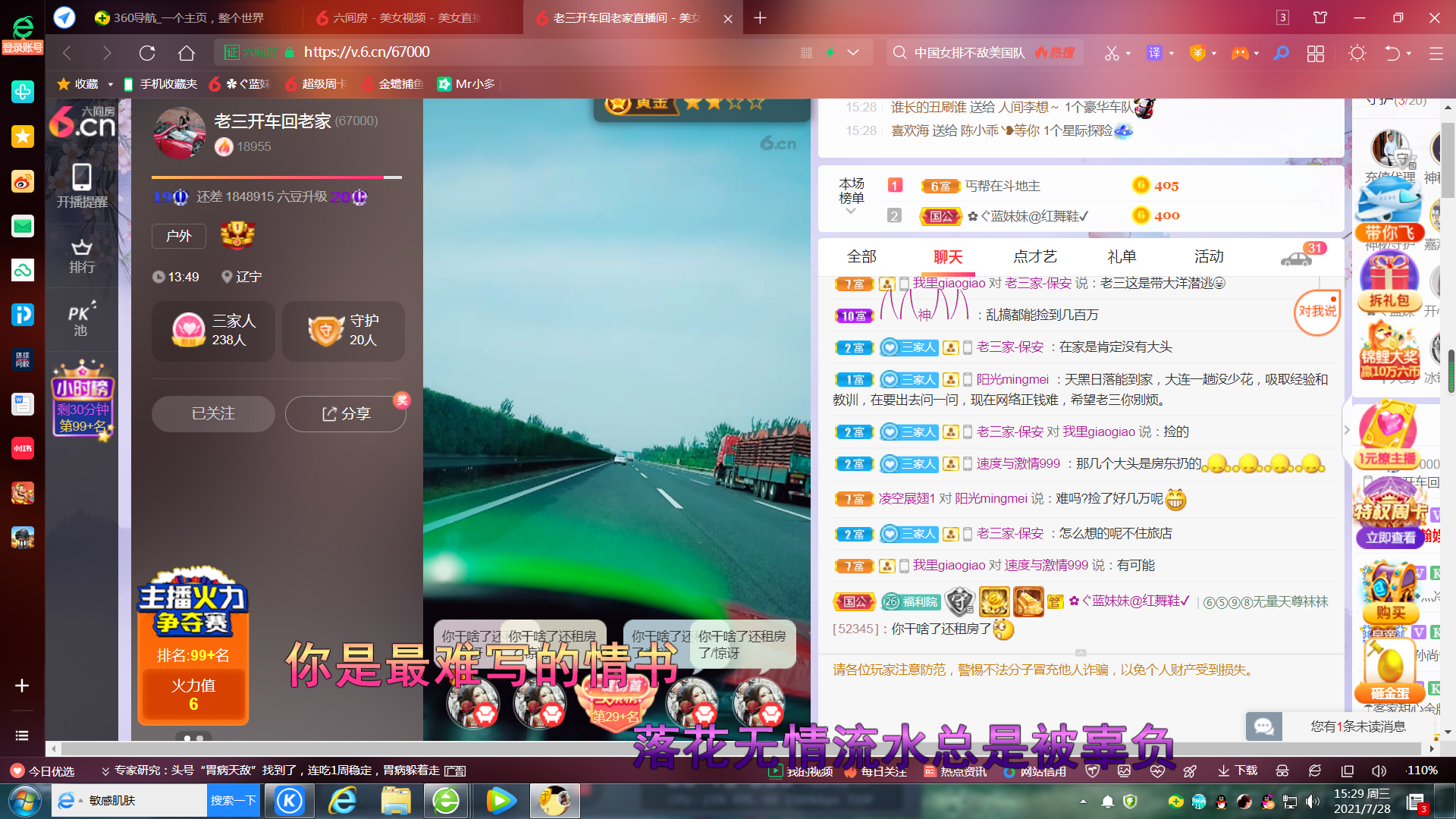Click the 分享 share button
This screenshot has width=1456, height=819.
(x=346, y=414)
